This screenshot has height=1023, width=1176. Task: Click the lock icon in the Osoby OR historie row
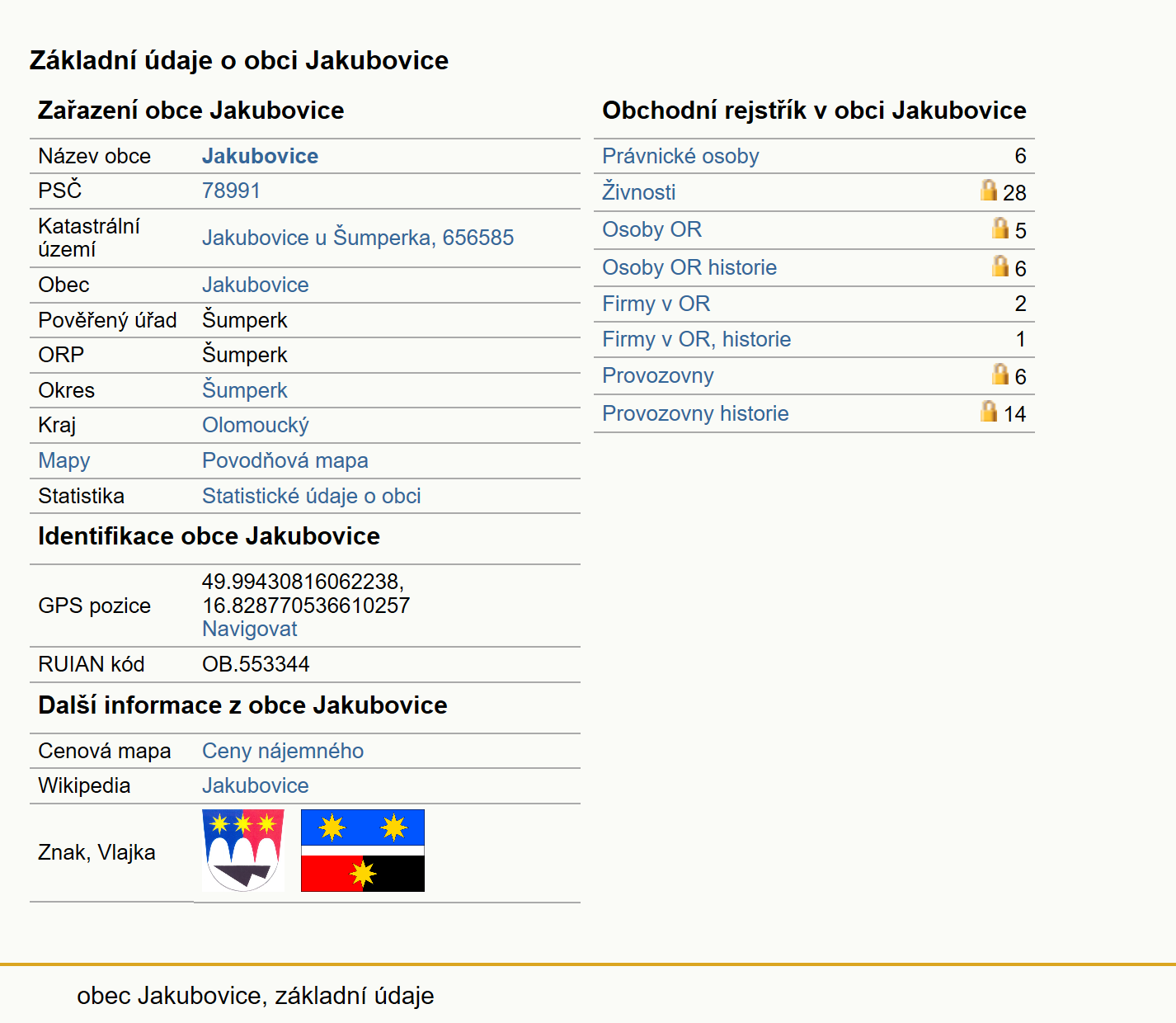point(1000,266)
